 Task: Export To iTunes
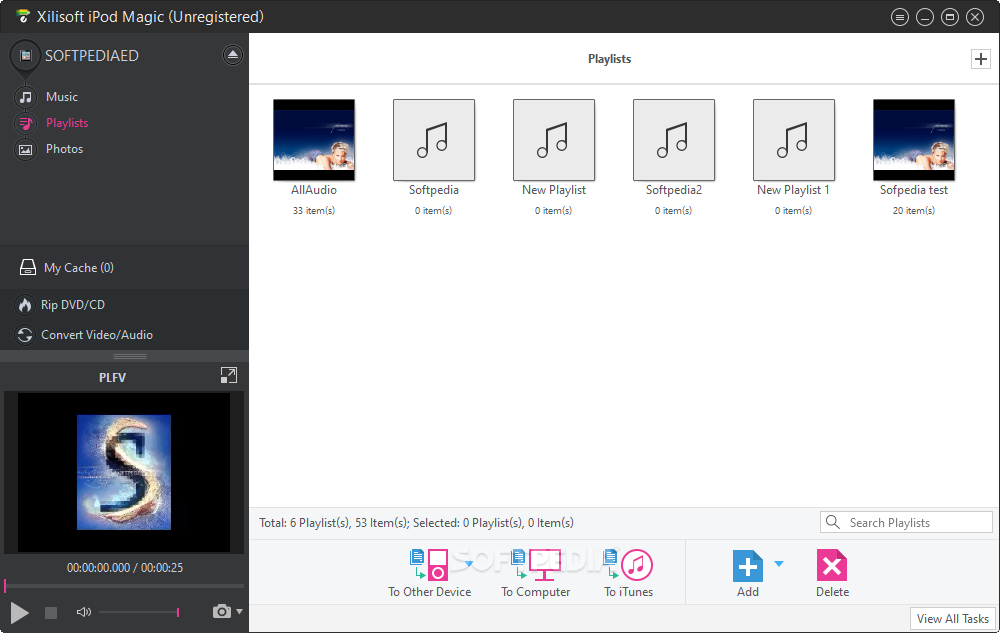(x=629, y=573)
